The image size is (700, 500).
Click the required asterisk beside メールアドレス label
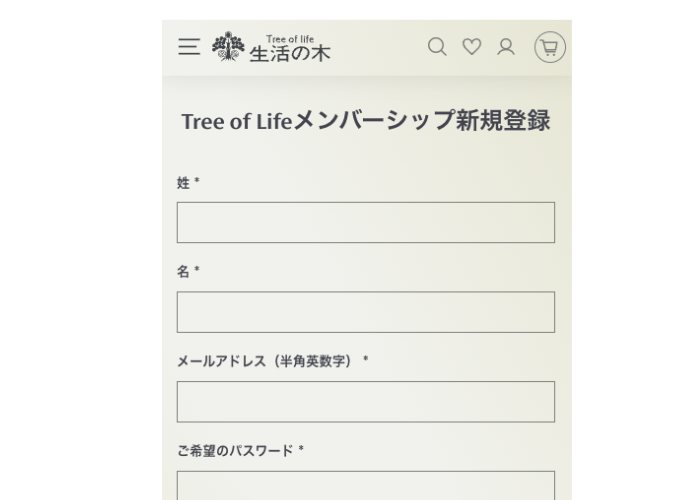coord(366,360)
